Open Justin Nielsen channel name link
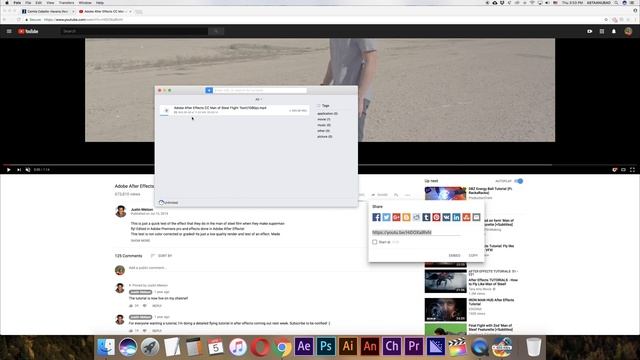The image size is (640, 360). coord(142,209)
